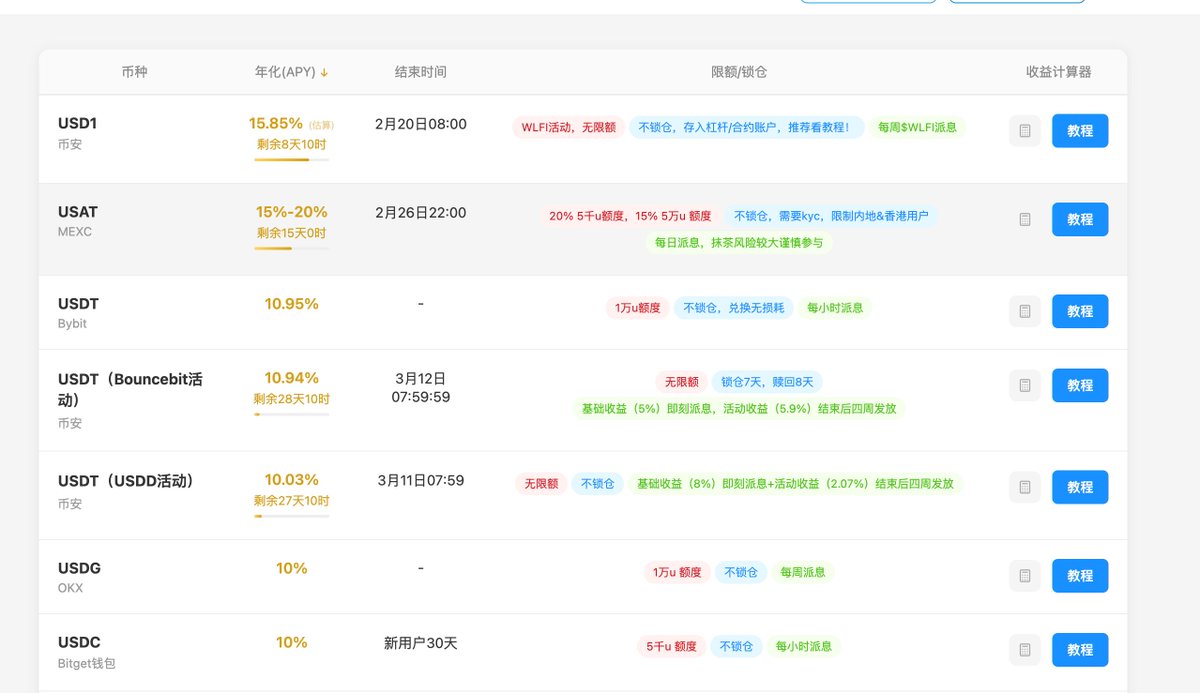Select the USDG coin name

click(x=80, y=568)
